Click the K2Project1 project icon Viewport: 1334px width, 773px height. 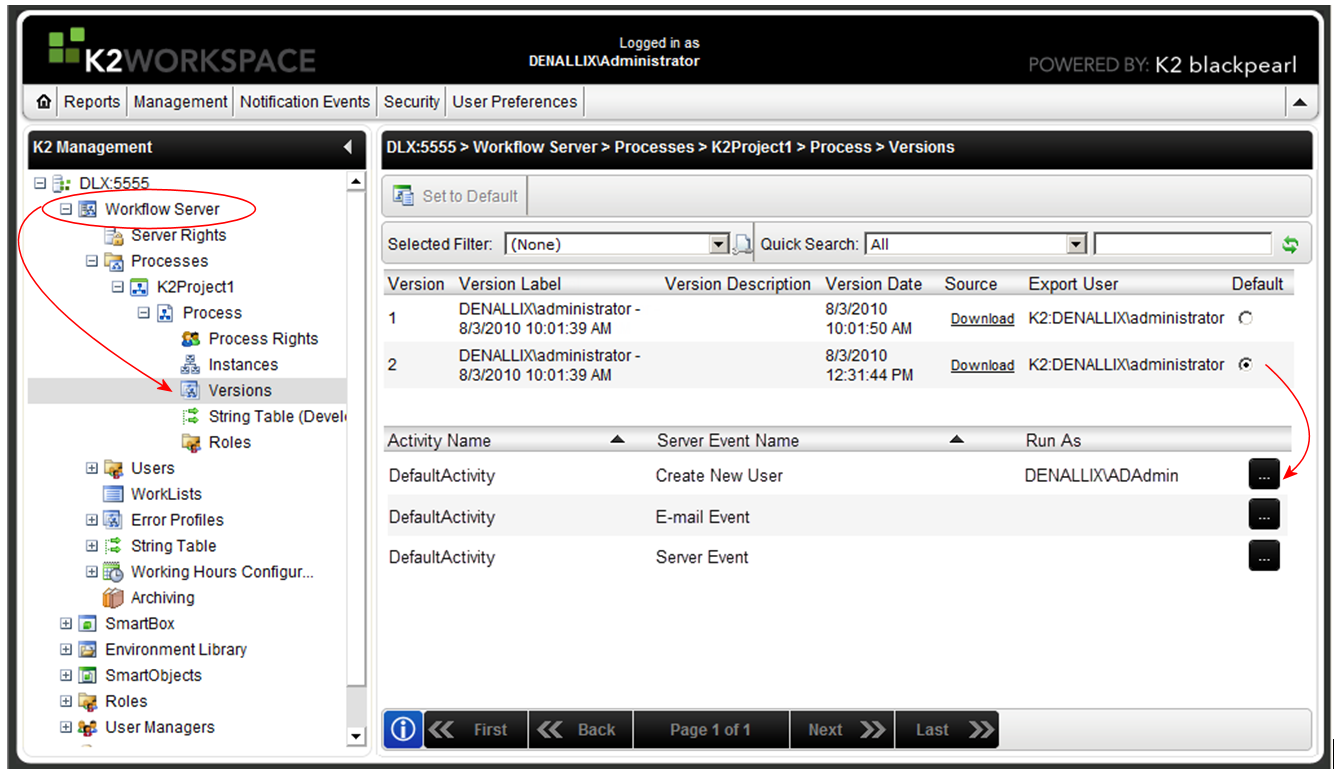(x=140, y=288)
